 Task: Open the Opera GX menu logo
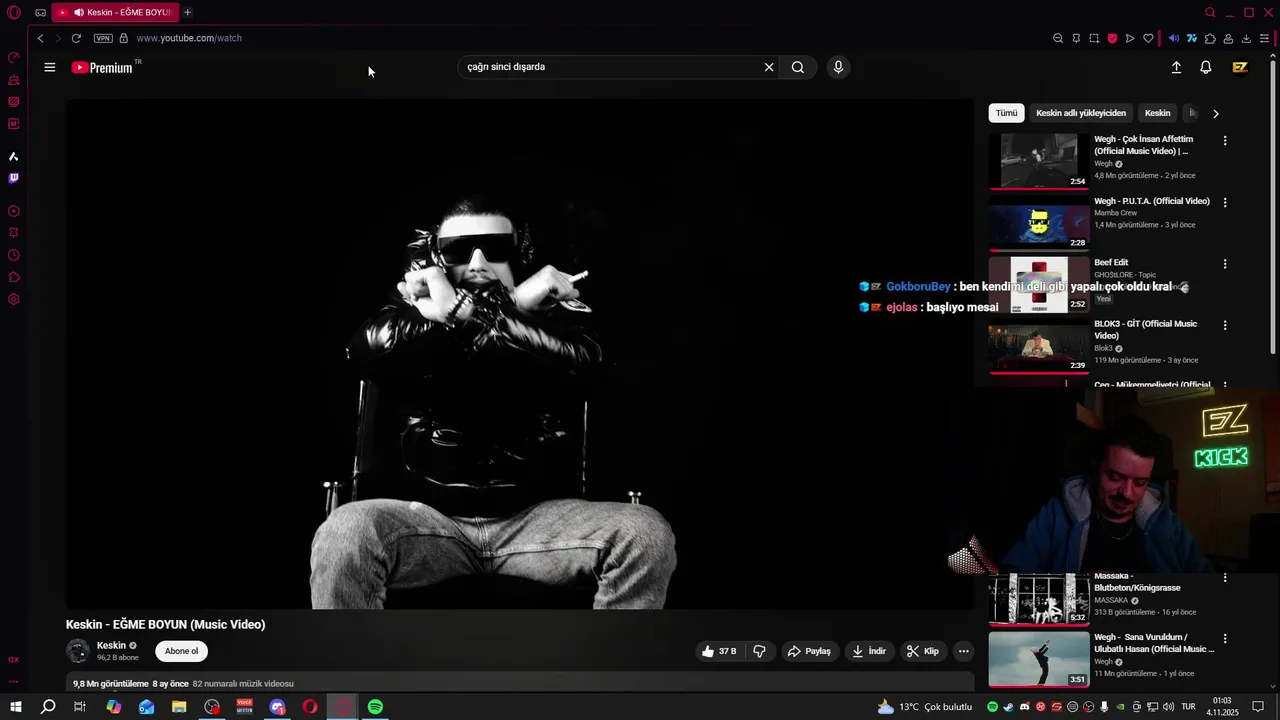[14, 13]
